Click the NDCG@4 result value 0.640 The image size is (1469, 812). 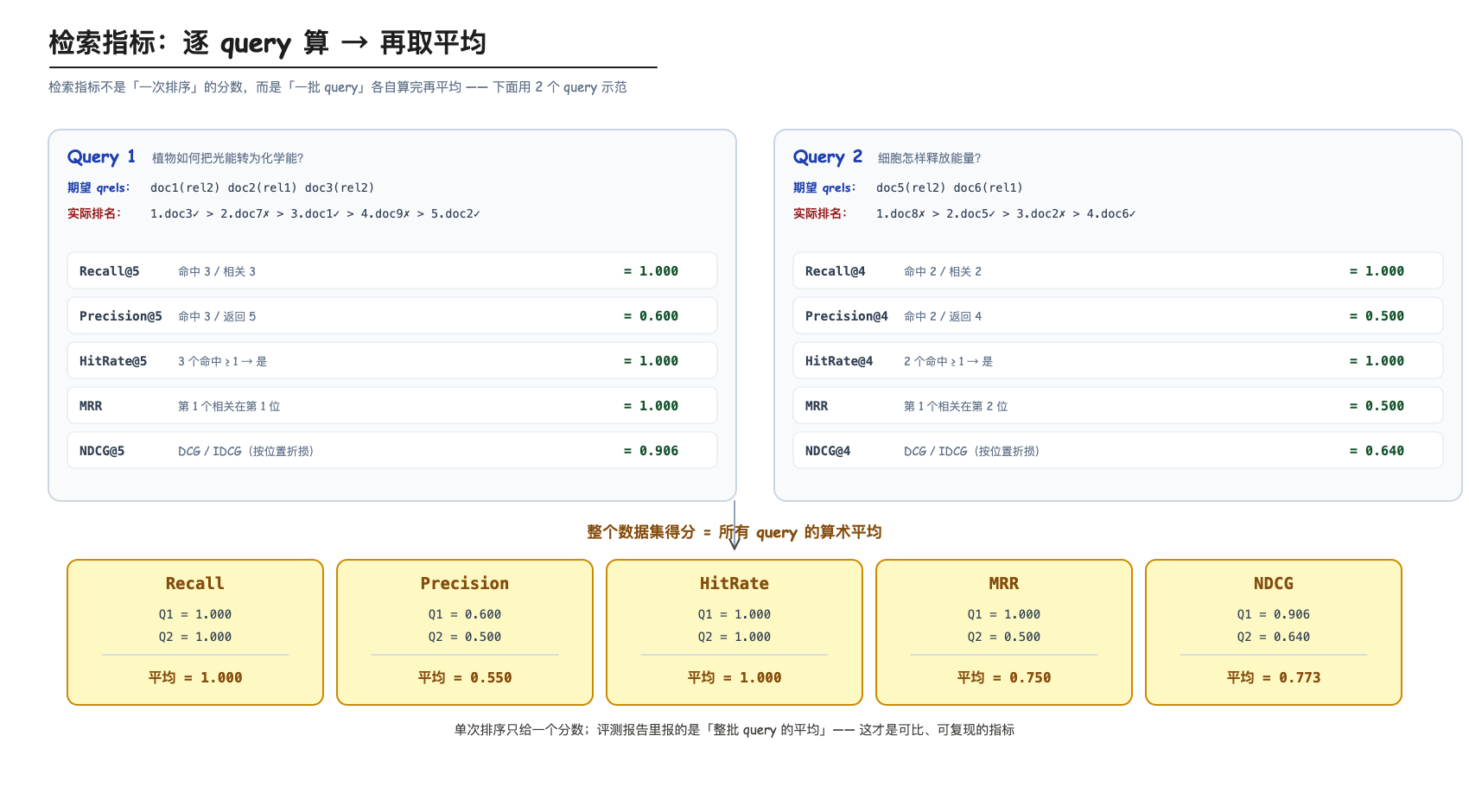pyautogui.click(x=1377, y=451)
